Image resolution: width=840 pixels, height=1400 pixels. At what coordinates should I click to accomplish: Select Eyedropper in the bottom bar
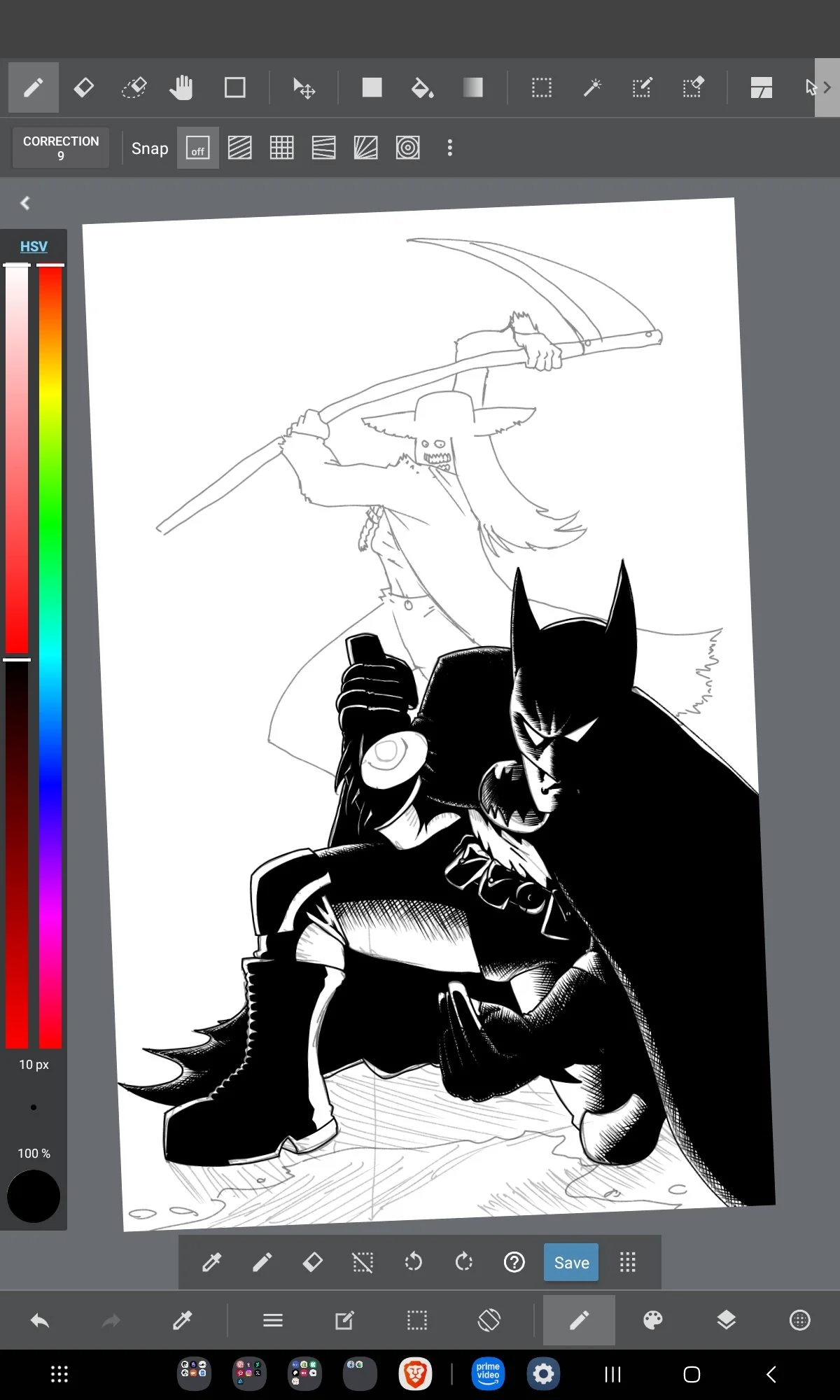pyautogui.click(x=183, y=1321)
